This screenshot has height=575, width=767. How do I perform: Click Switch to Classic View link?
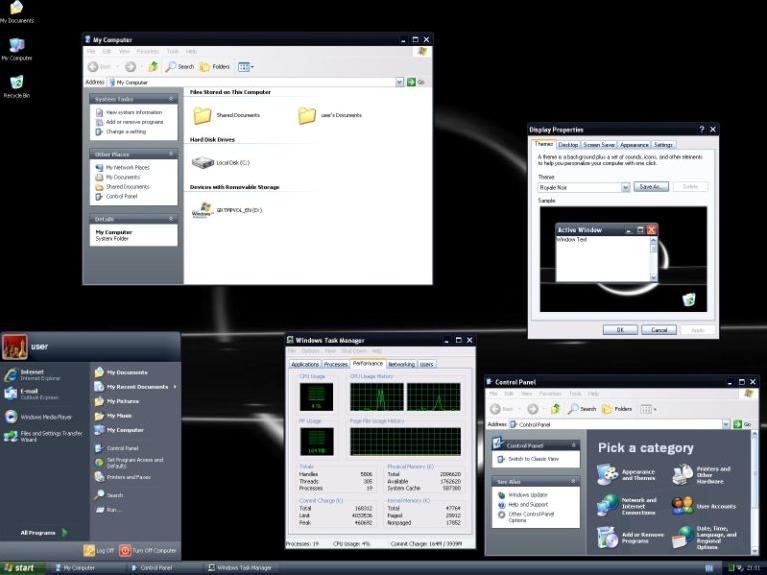[528, 459]
